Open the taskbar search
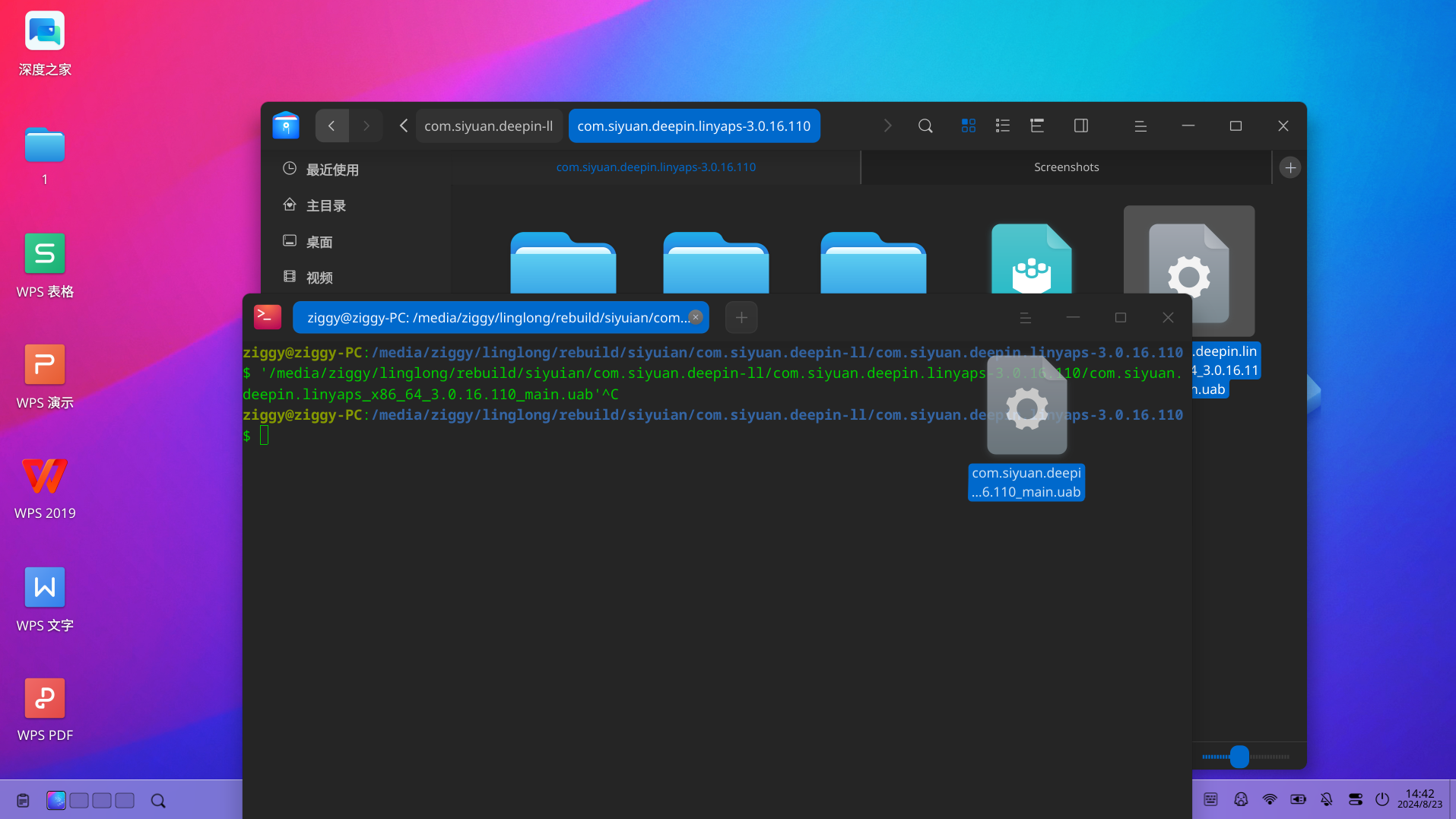Viewport: 1456px width, 819px height. 158,800
